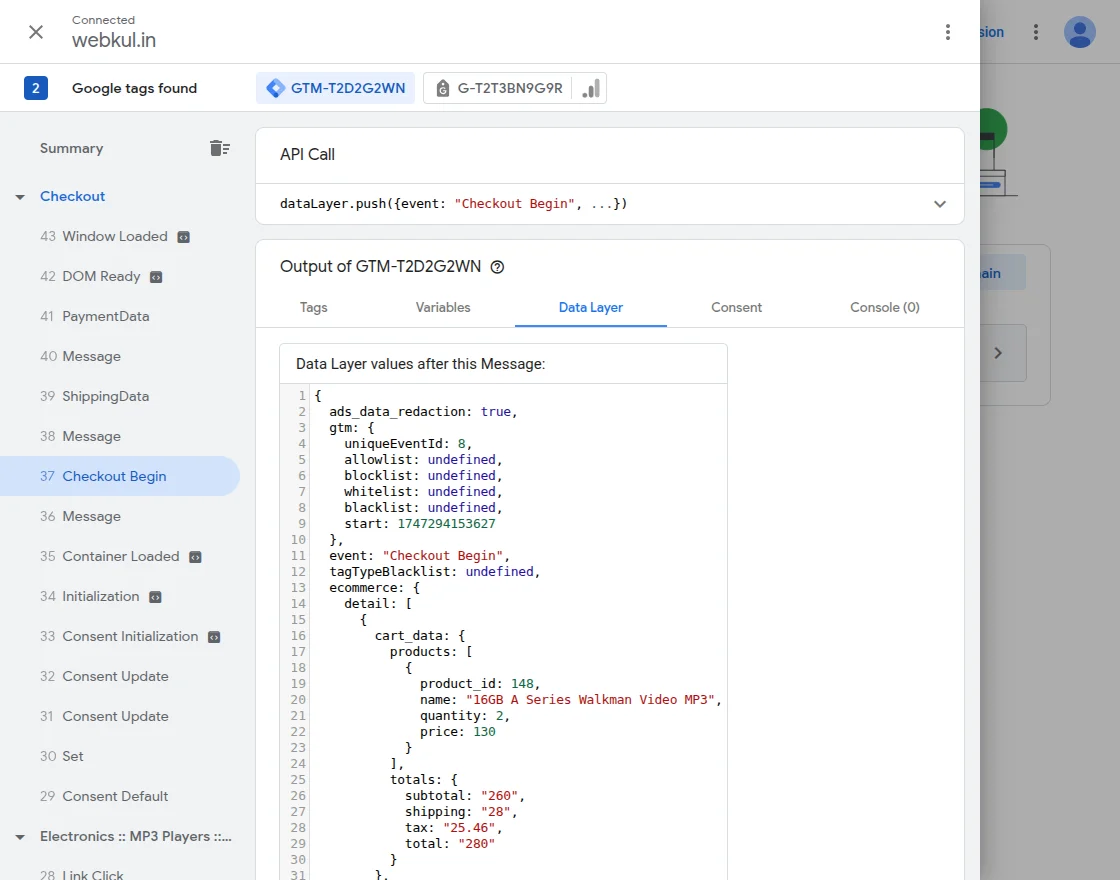Image resolution: width=1120 pixels, height=880 pixels.
Task: Click the bar chart icon on Google tag chip
Action: click(x=591, y=88)
